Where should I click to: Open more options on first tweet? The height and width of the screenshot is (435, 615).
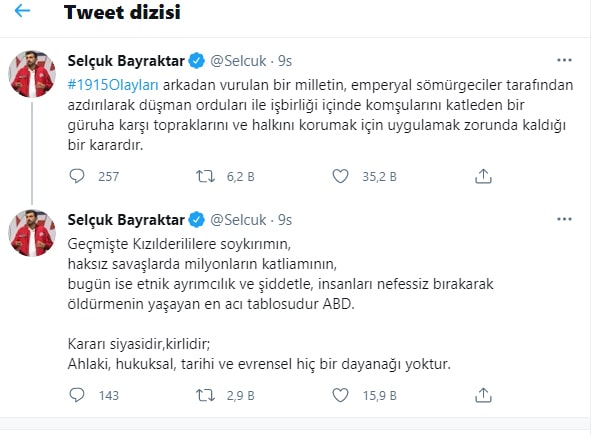point(564,60)
